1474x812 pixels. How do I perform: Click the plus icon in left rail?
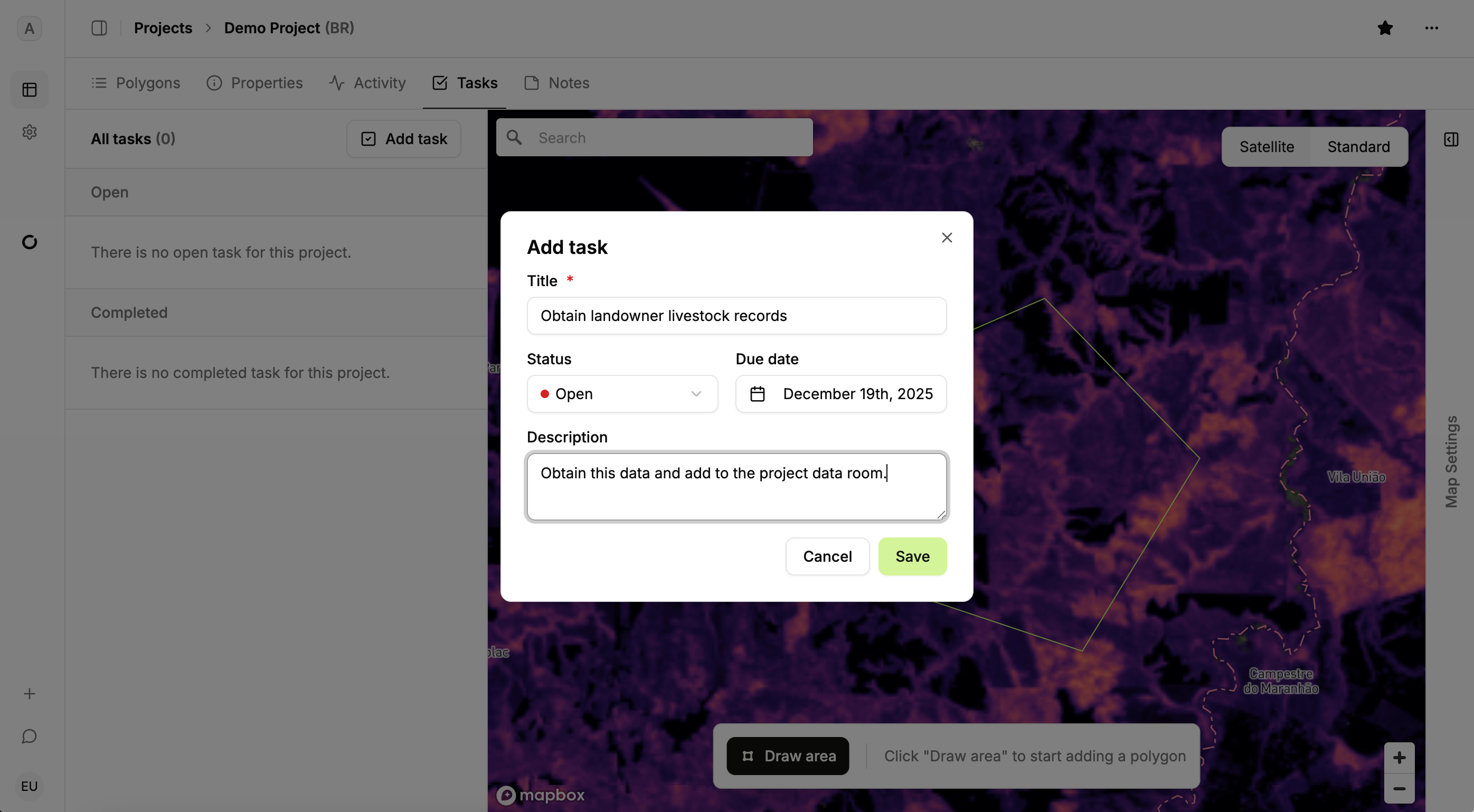pyautogui.click(x=29, y=694)
